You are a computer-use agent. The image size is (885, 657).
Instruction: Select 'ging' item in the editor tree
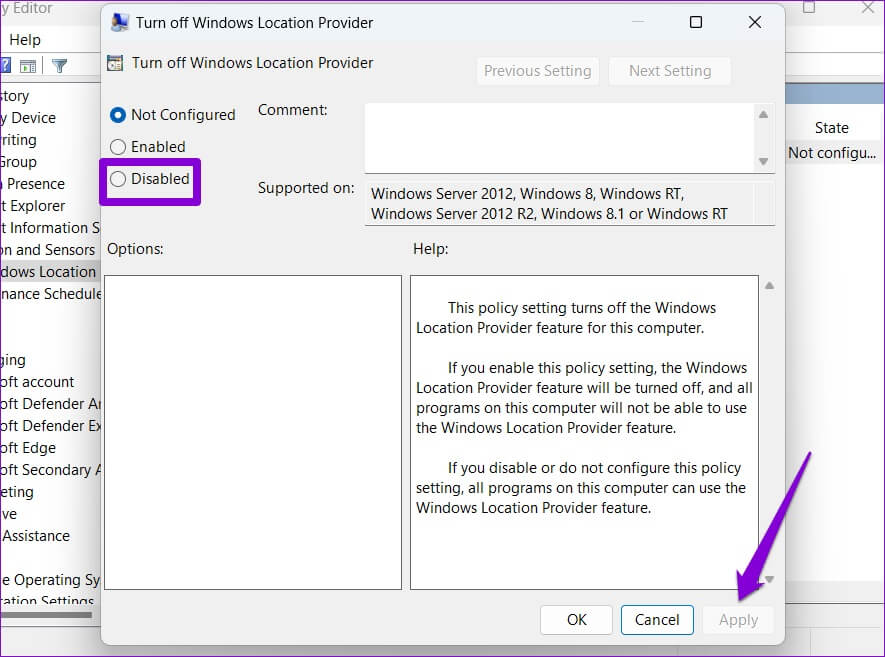tap(13, 360)
